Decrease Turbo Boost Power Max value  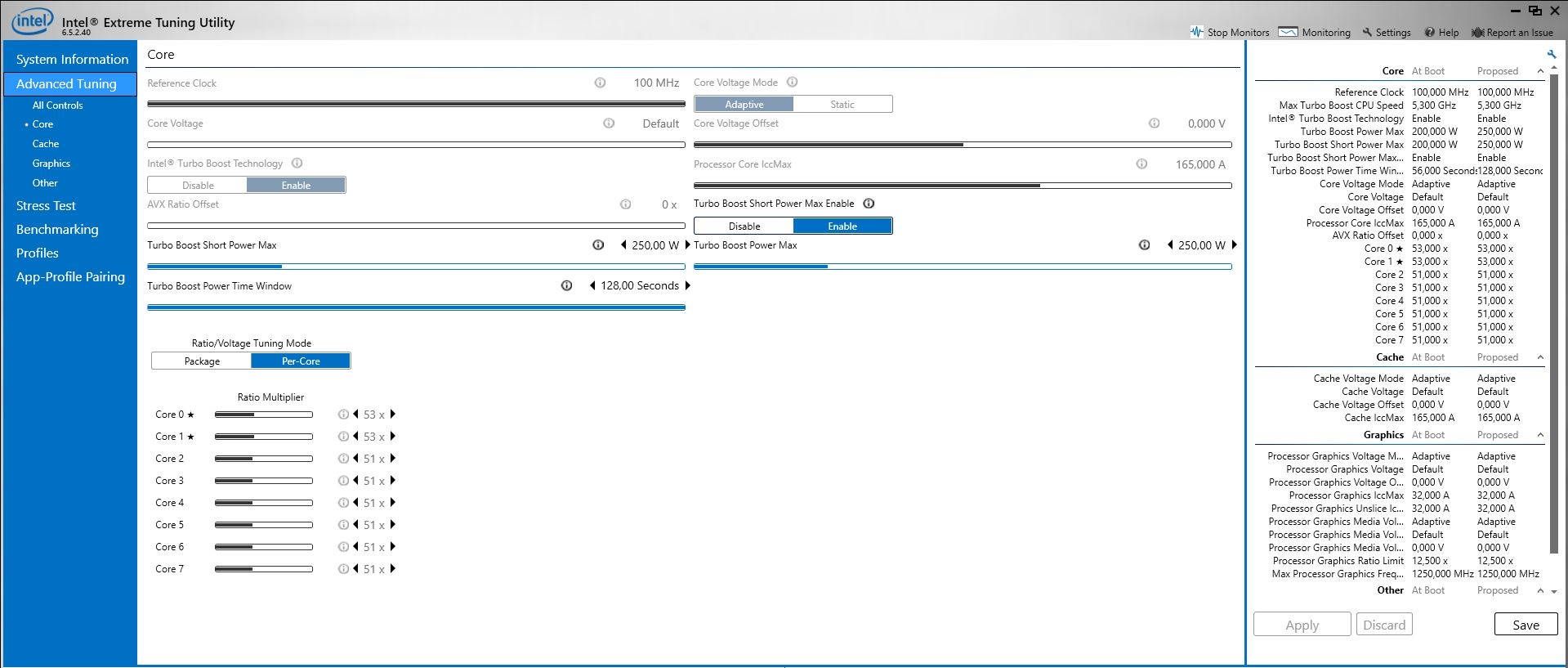point(1170,245)
